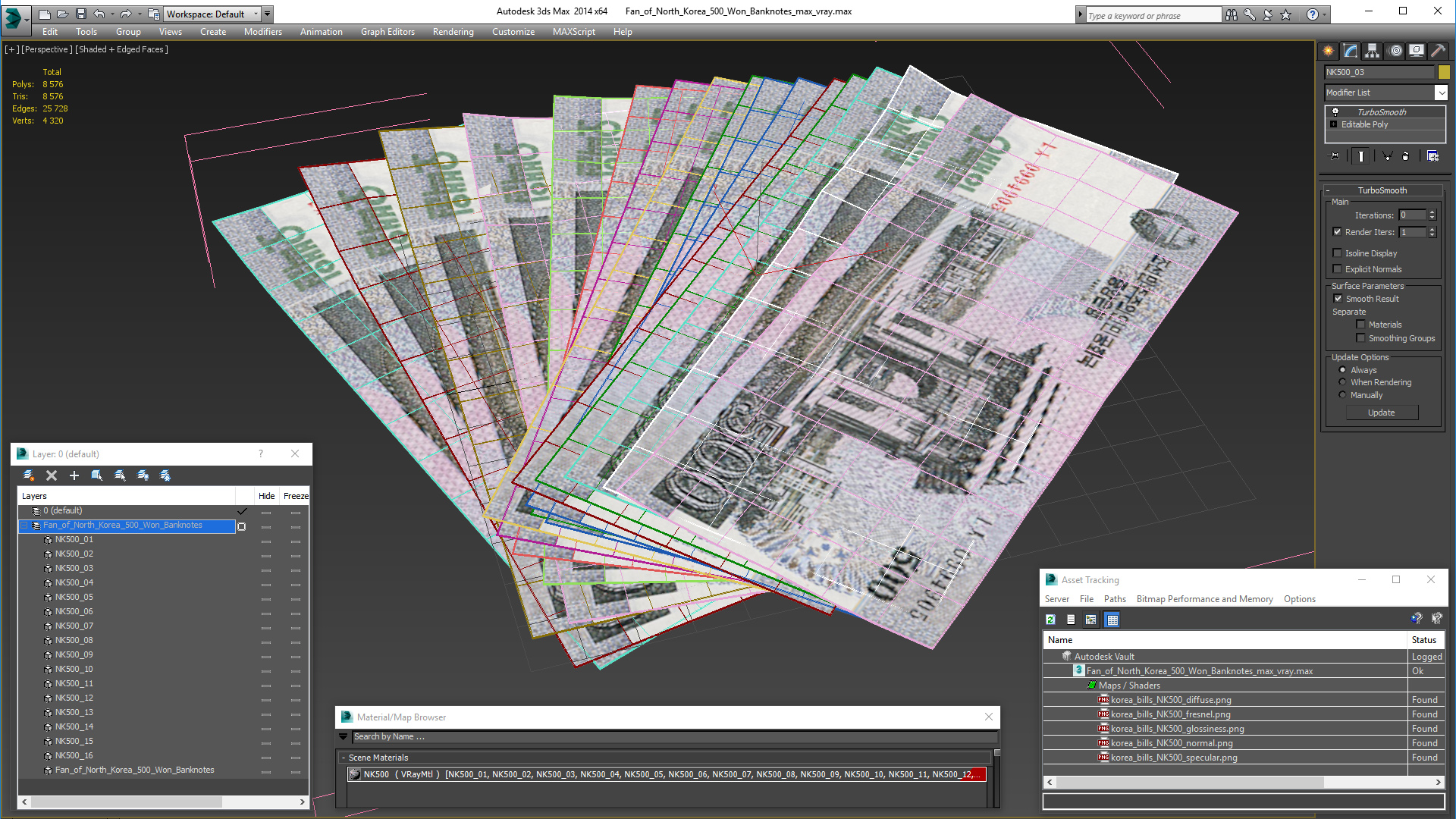Click the Status column header in Asset Tracking
The width and height of the screenshot is (1456, 819).
(x=1424, y=640)
